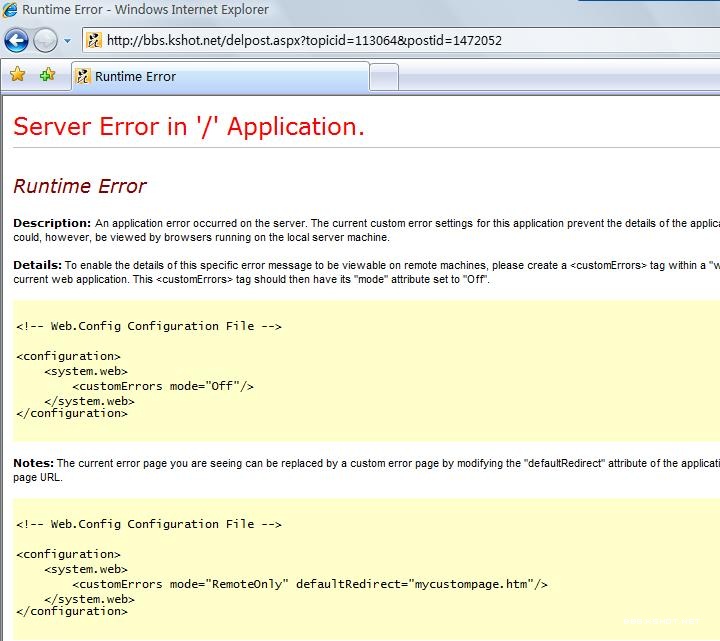This screenshot has width=720, height=641.
Task: Click the italic Runtime Error heading
Action: pos(79,186)
